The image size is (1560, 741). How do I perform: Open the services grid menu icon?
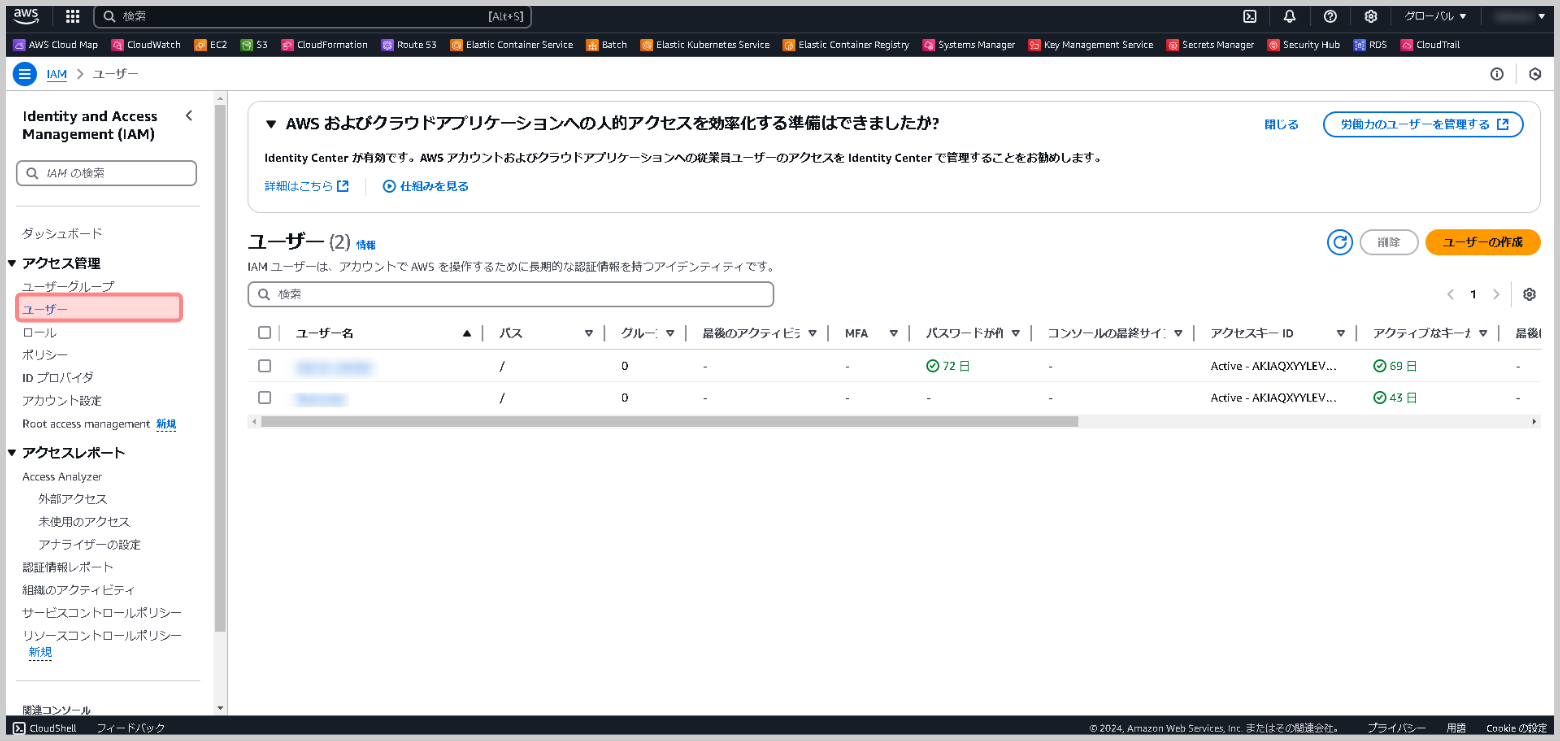tap(72, 16)
